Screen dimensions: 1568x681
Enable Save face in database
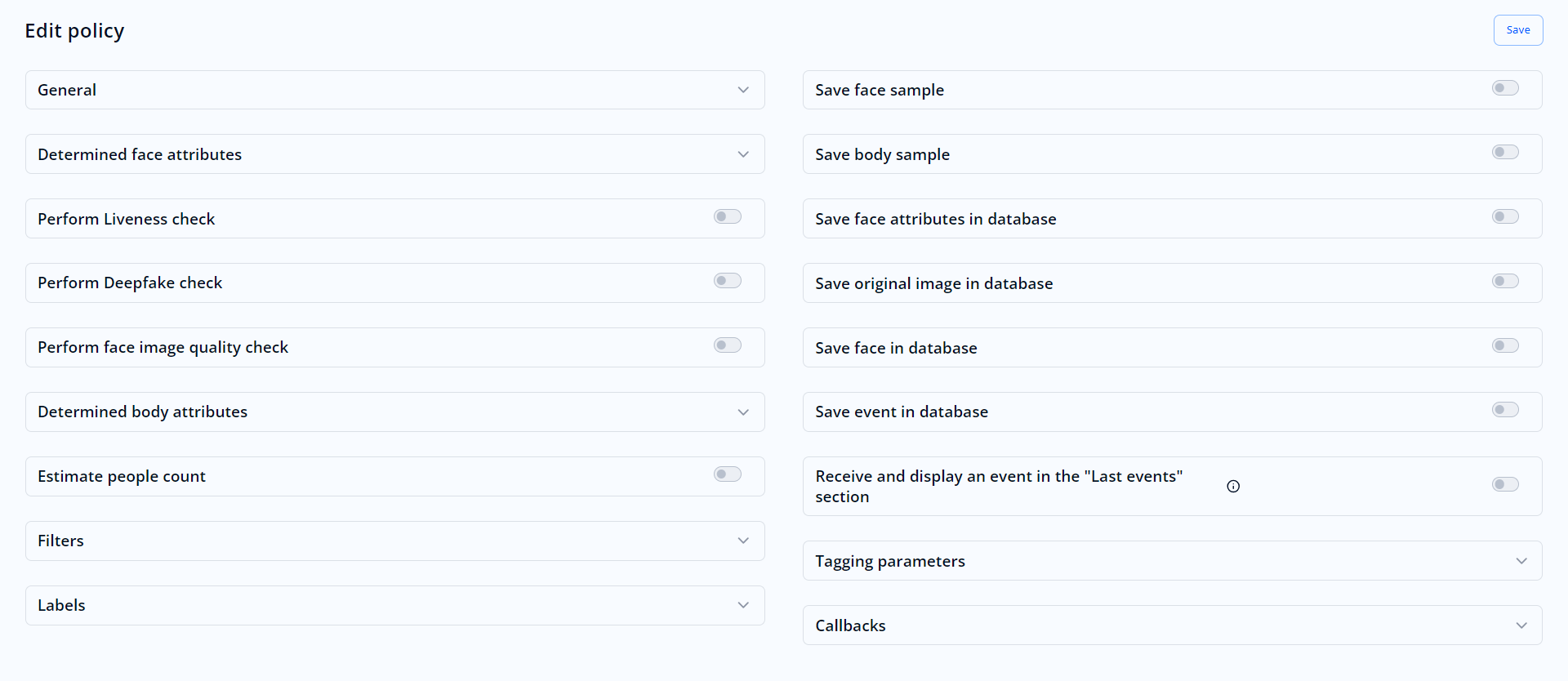tap(1504, 345)
